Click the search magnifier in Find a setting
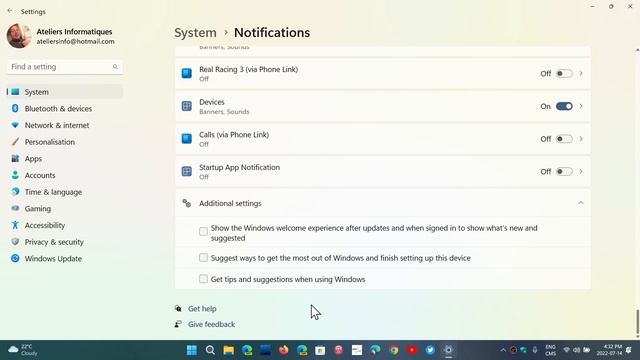The width and height of the screenshot is (640, 360). (x=115, y=67)
